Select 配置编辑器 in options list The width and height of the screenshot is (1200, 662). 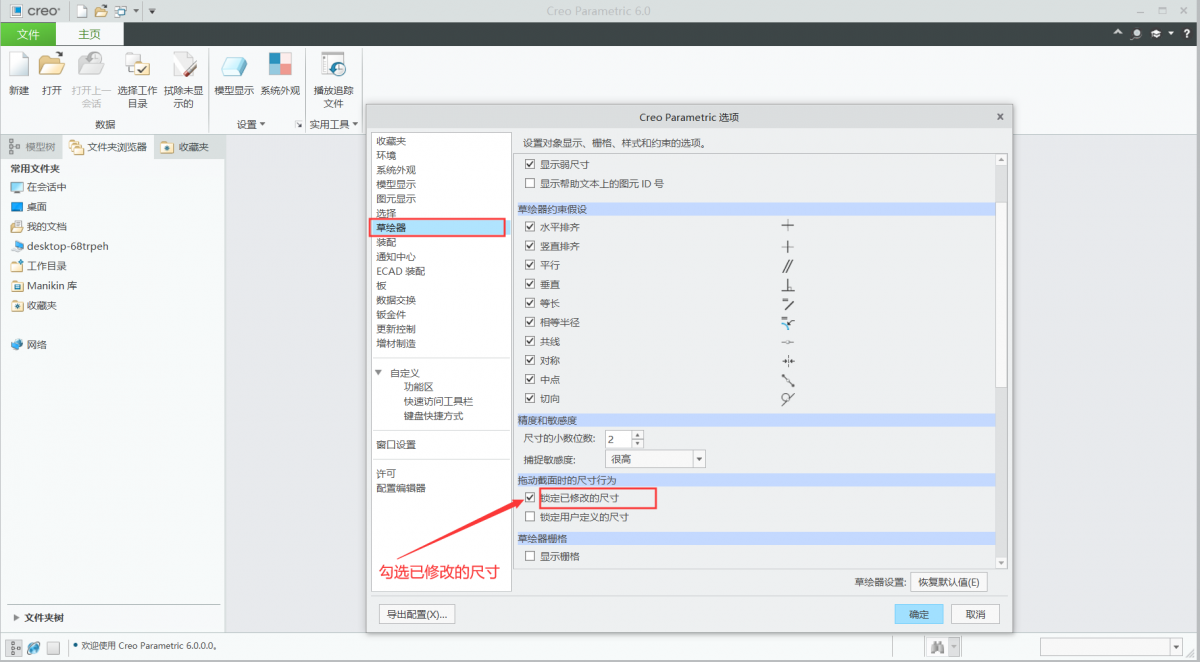point(401,488)
